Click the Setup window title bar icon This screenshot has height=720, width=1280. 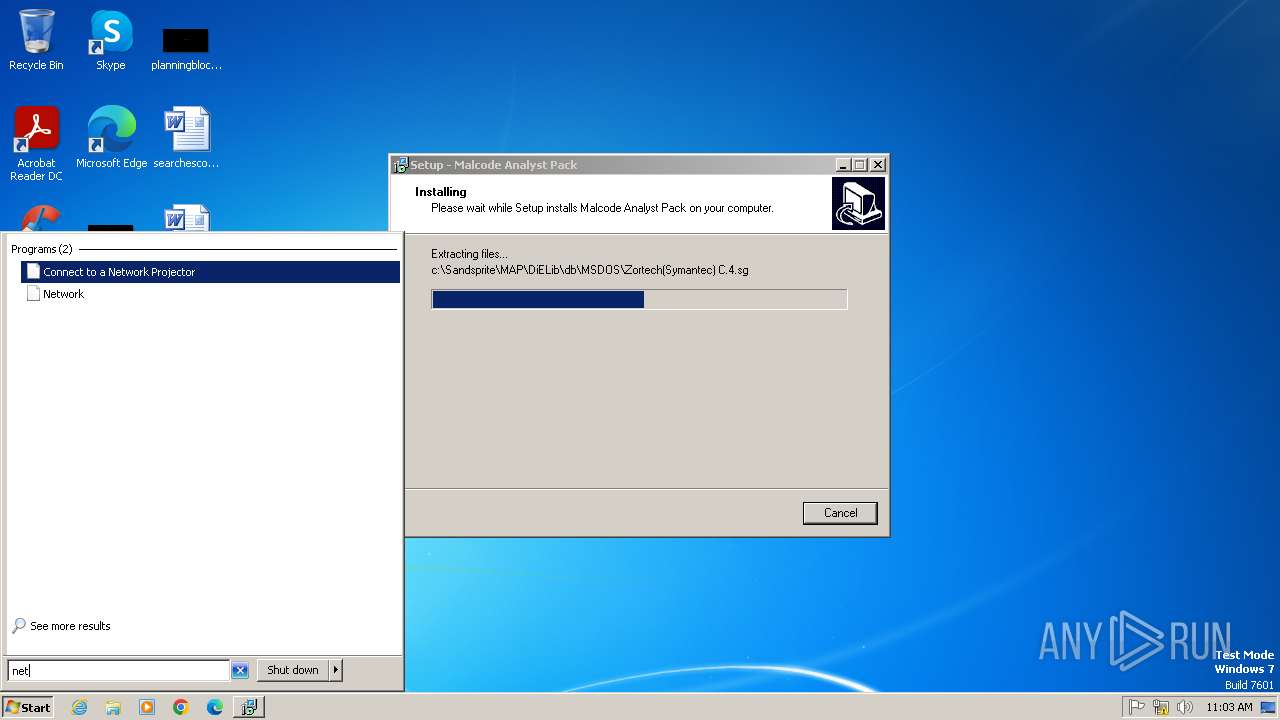click(x=401, y=165)
